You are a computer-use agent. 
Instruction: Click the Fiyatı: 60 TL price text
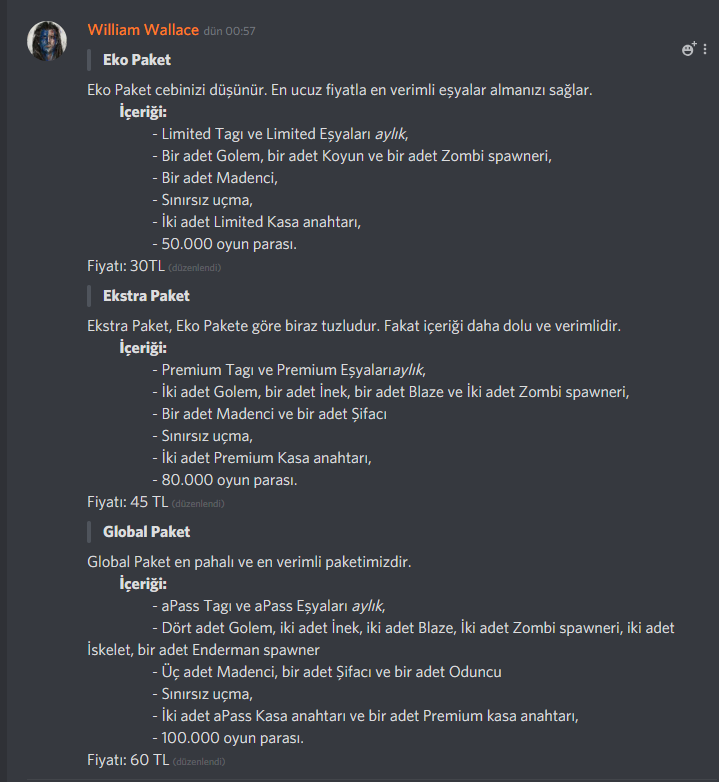(x=128, y=760)
